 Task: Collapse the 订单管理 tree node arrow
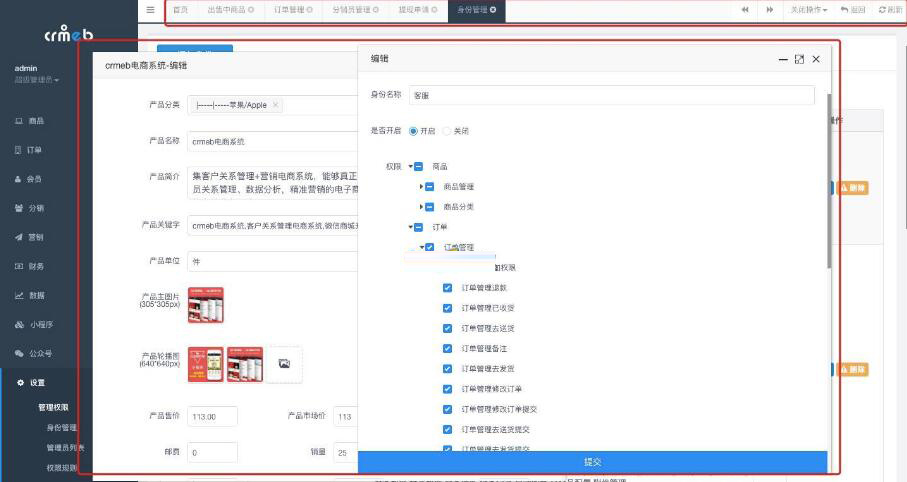tap(422, 247)
